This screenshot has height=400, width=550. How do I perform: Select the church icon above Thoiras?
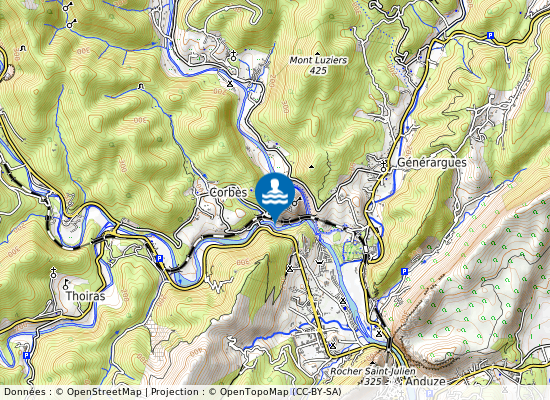point(53,272)
